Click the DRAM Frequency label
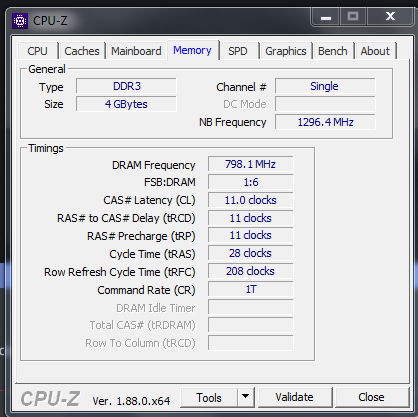Image resolution: width=418 pixels, height=417 pixels. pos(154,165)
